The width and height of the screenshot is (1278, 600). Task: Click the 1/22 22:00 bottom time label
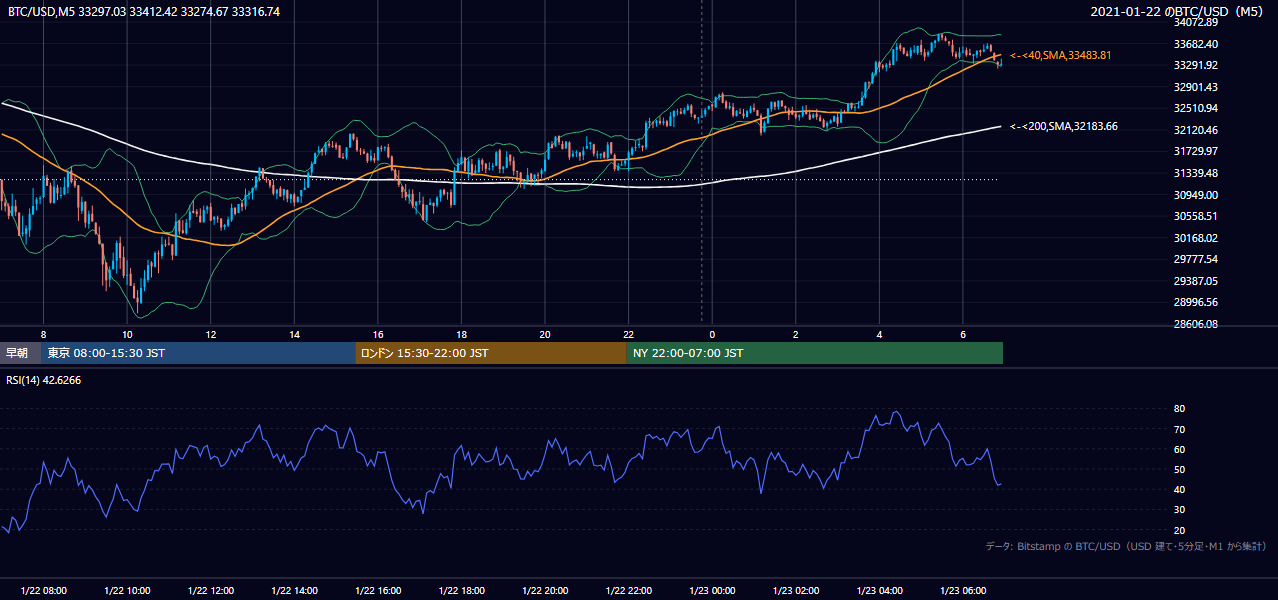coord(628,591)
